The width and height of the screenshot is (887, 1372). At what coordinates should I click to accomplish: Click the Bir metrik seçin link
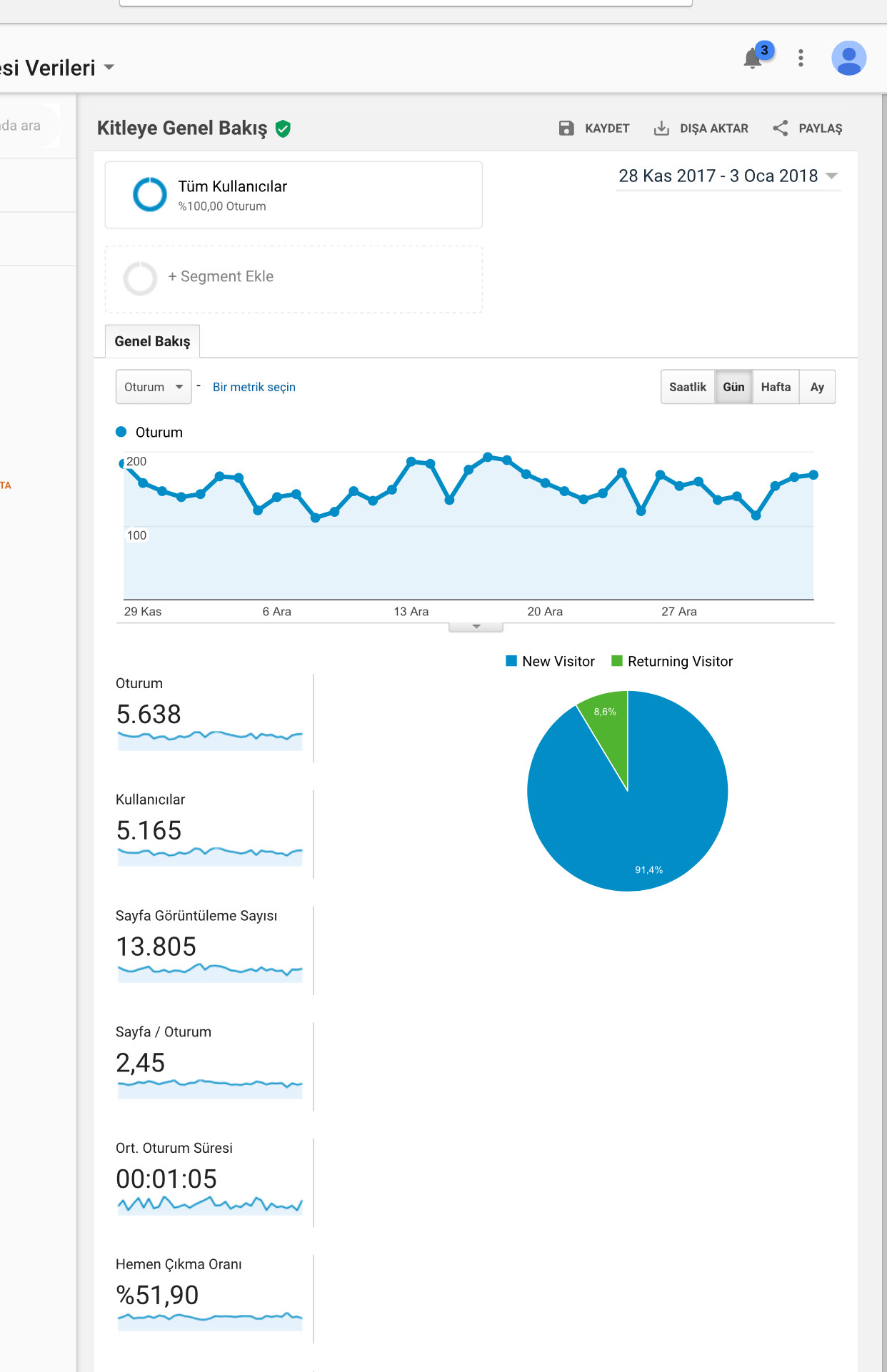click(x=254, y=387)
